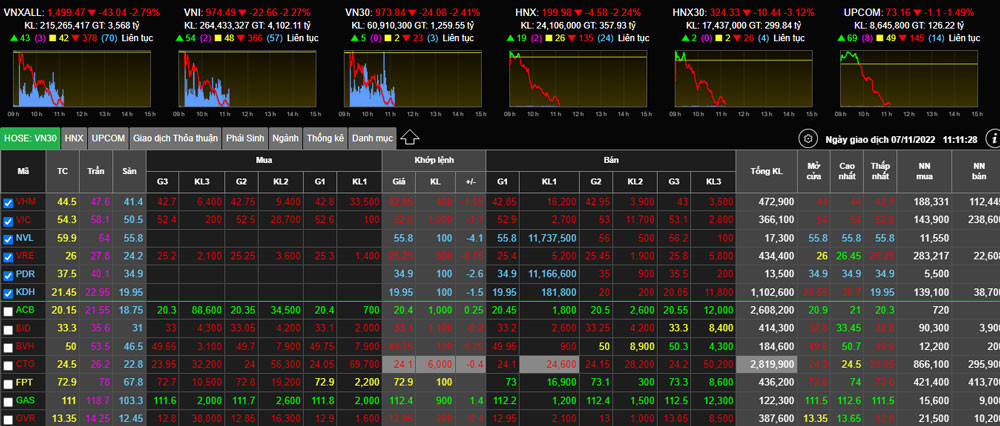
Task: Collapse the charts using the up arrow
Action: tap(409, 138)
